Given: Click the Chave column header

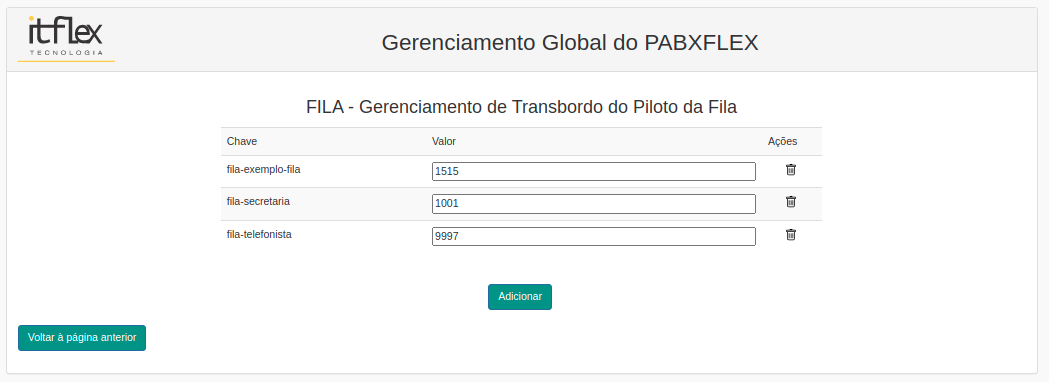Looking at the screenshot, I should (x=242, y=142).
